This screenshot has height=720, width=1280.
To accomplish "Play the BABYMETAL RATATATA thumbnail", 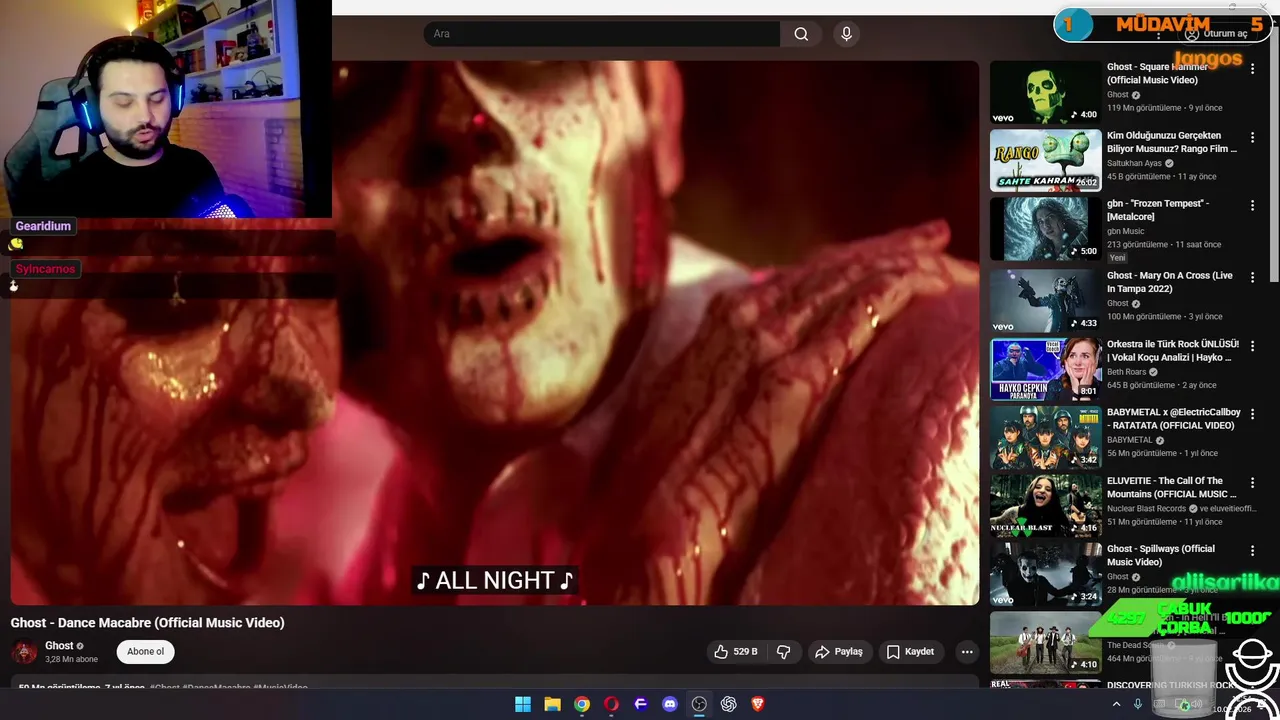I will (1045, 437).
